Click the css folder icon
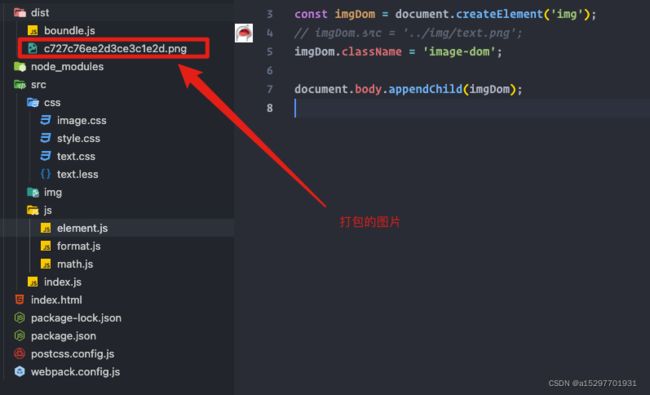The width and height of the screenshot is (650, 395). click(x=33, y=102)
